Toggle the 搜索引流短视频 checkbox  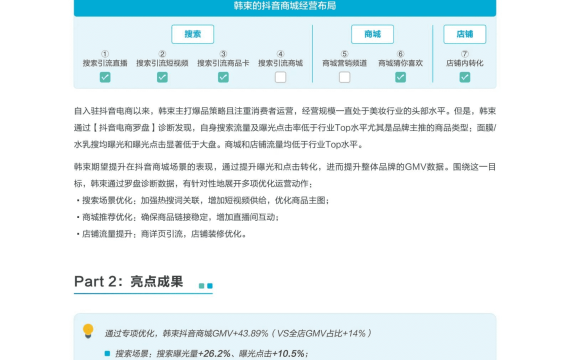point(162,77)
